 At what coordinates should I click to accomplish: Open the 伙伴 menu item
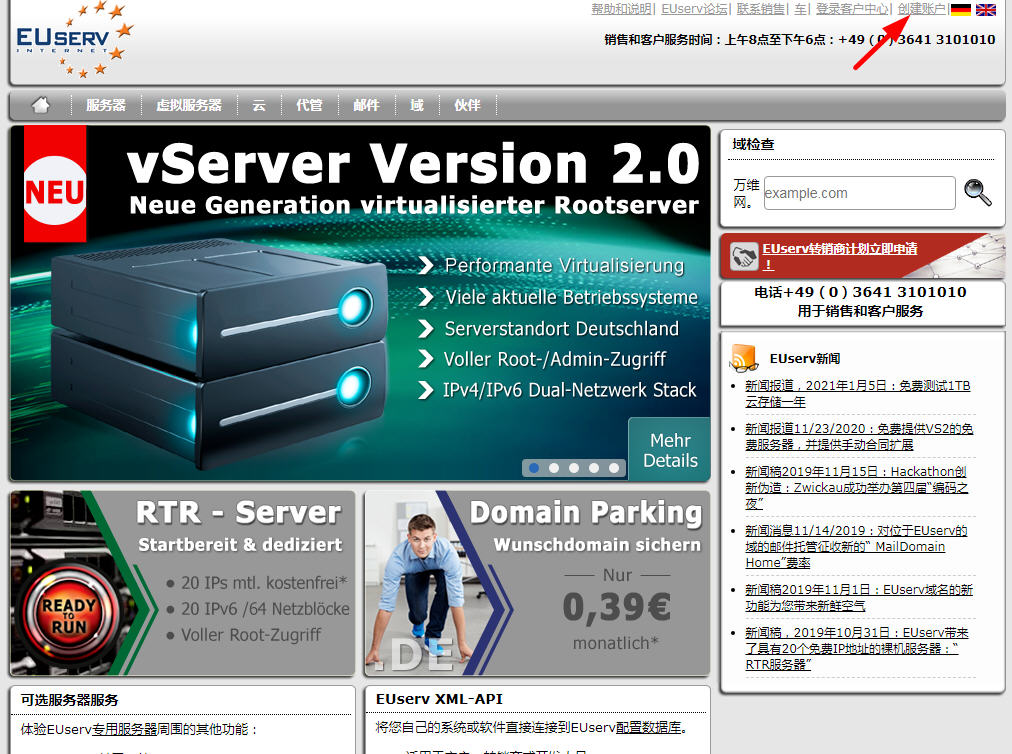(x=467, y=105)
